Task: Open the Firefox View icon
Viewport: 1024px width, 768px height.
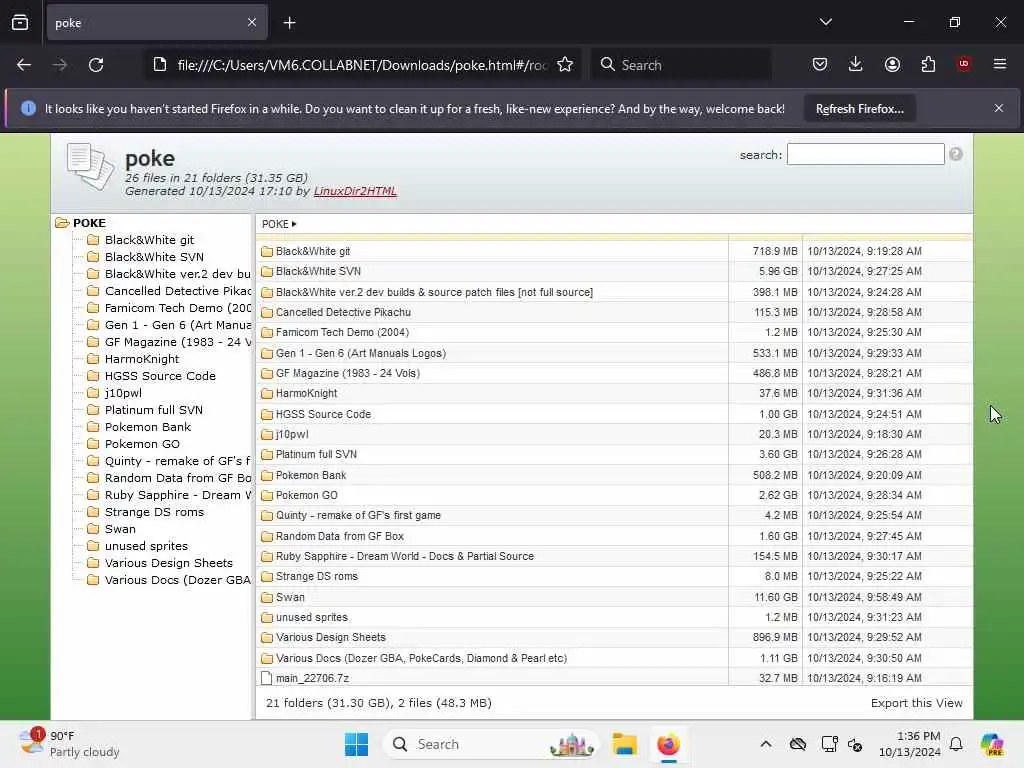Action: pyautogui.click(x=20, y=23)
